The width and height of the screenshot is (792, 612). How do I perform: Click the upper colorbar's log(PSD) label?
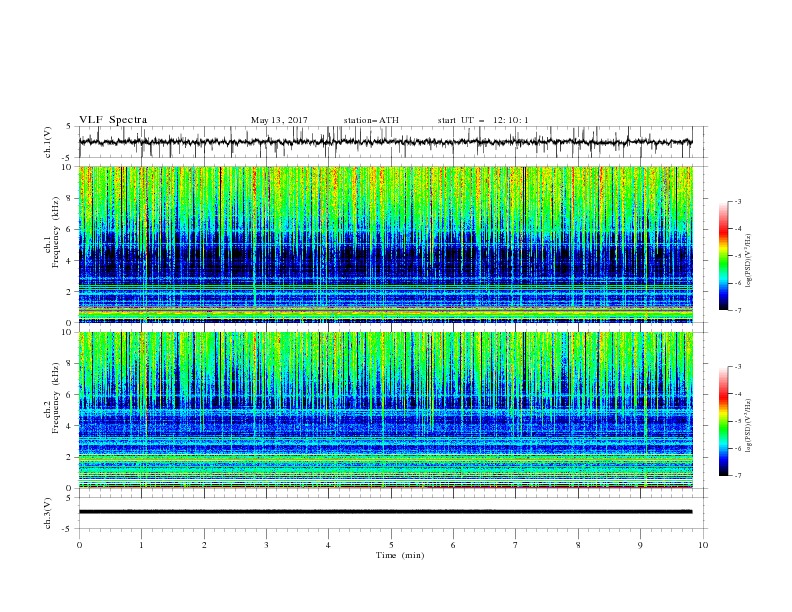(748, 261)
